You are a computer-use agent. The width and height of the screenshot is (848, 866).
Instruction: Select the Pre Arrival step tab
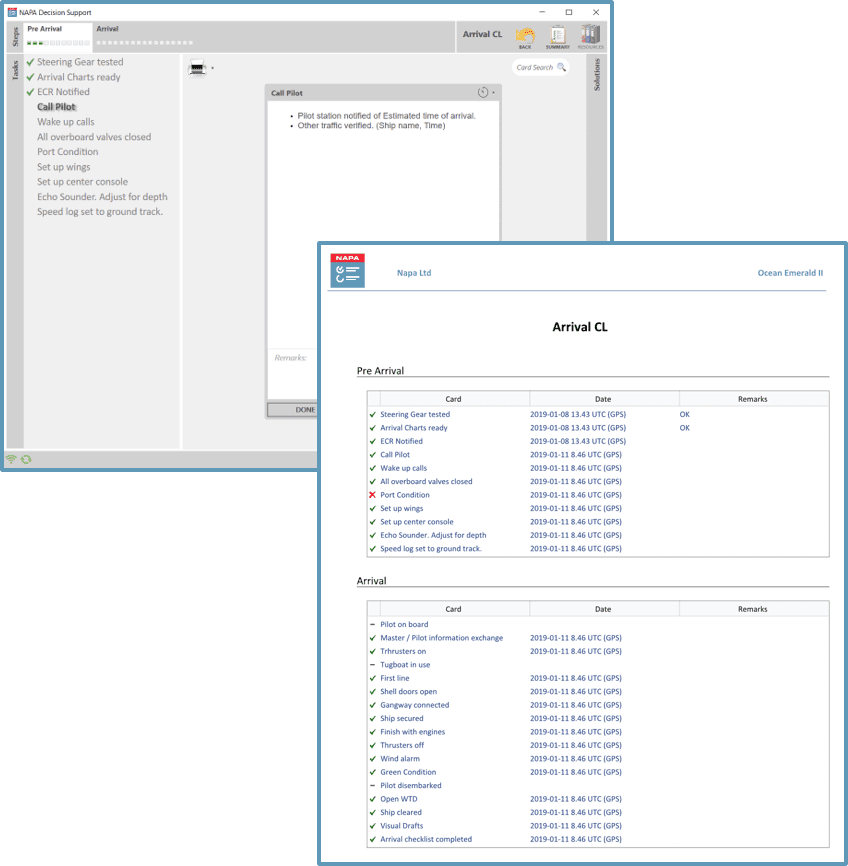click(57, 36)
